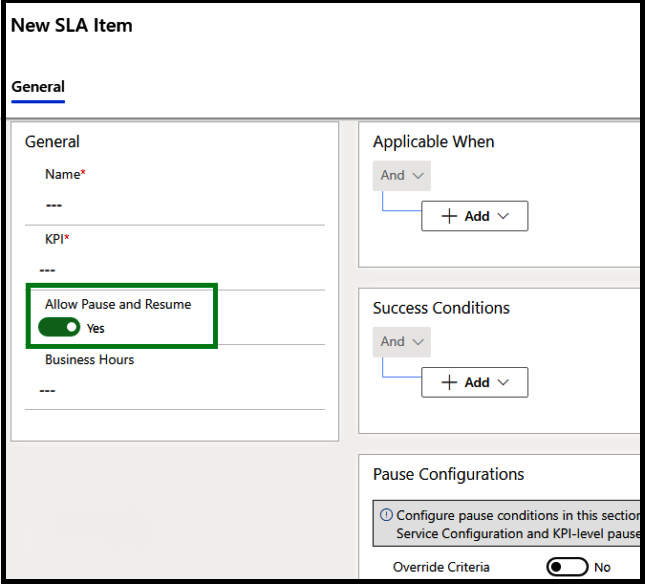Click Add button under Applicable When
This screenshot has width=645, height=584.
pyautogui.click(x=475, y=216)
